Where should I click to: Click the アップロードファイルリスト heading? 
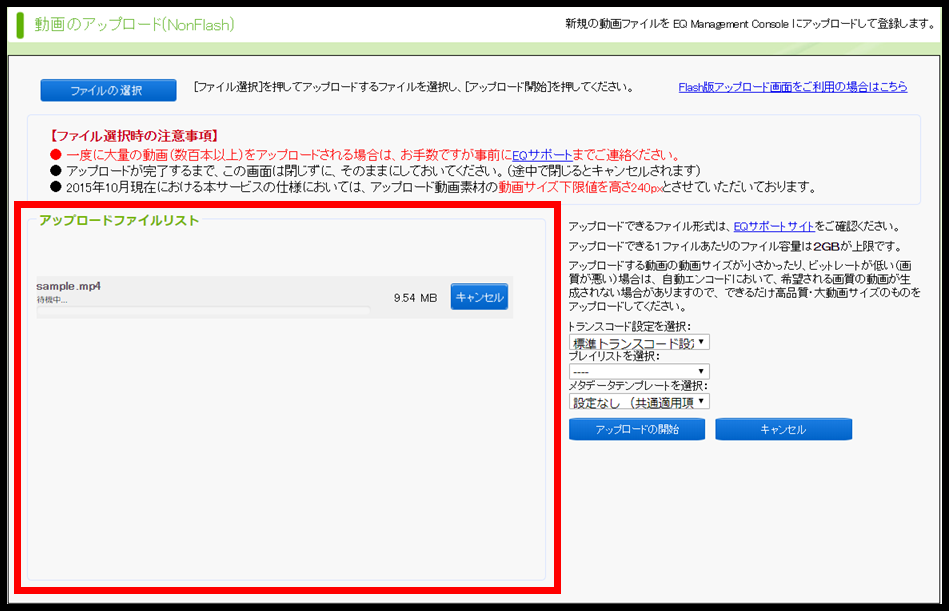click(119, 220)
